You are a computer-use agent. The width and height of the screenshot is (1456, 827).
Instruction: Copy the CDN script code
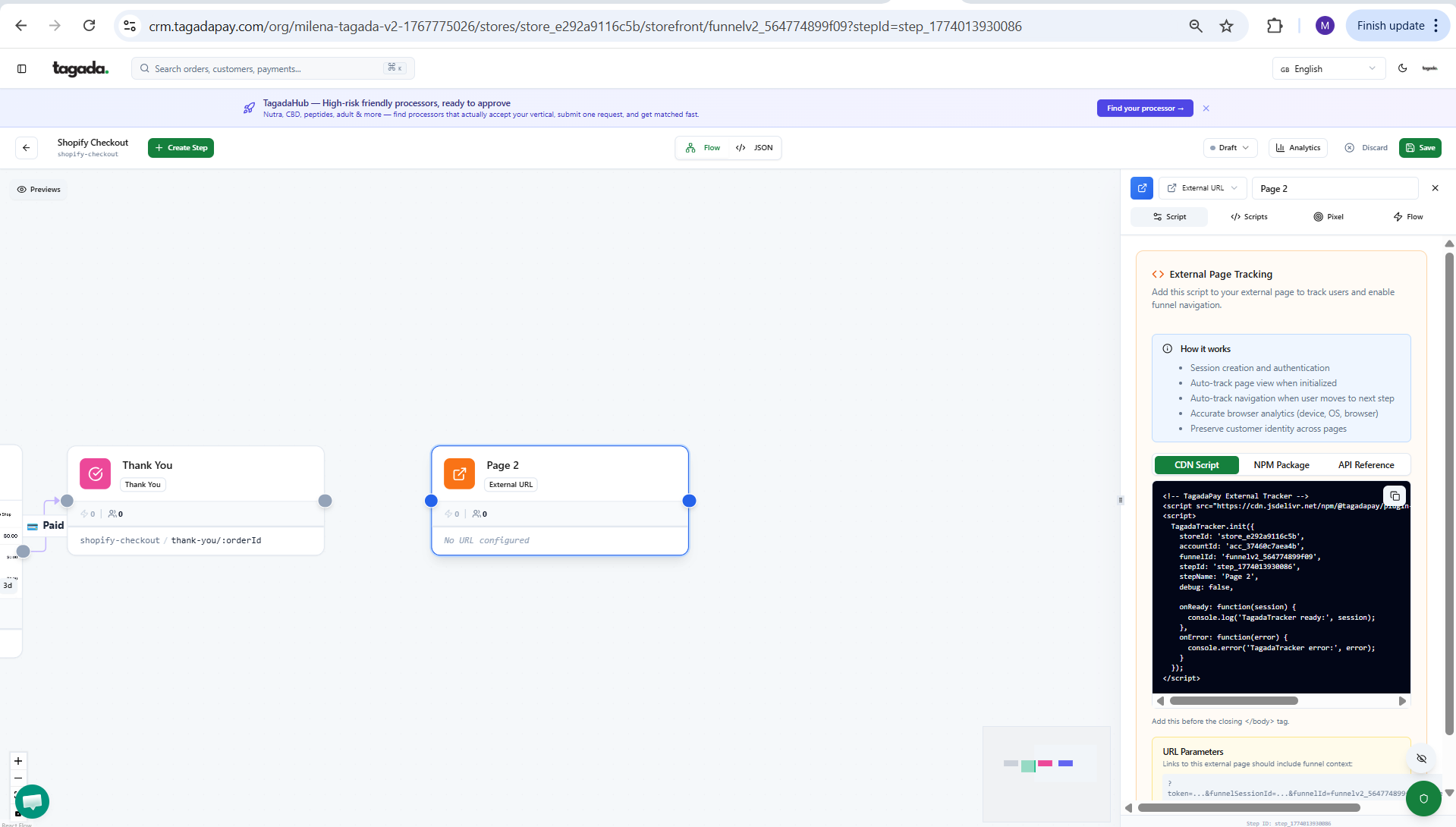pyautogui.click(x=1395, y=496)
